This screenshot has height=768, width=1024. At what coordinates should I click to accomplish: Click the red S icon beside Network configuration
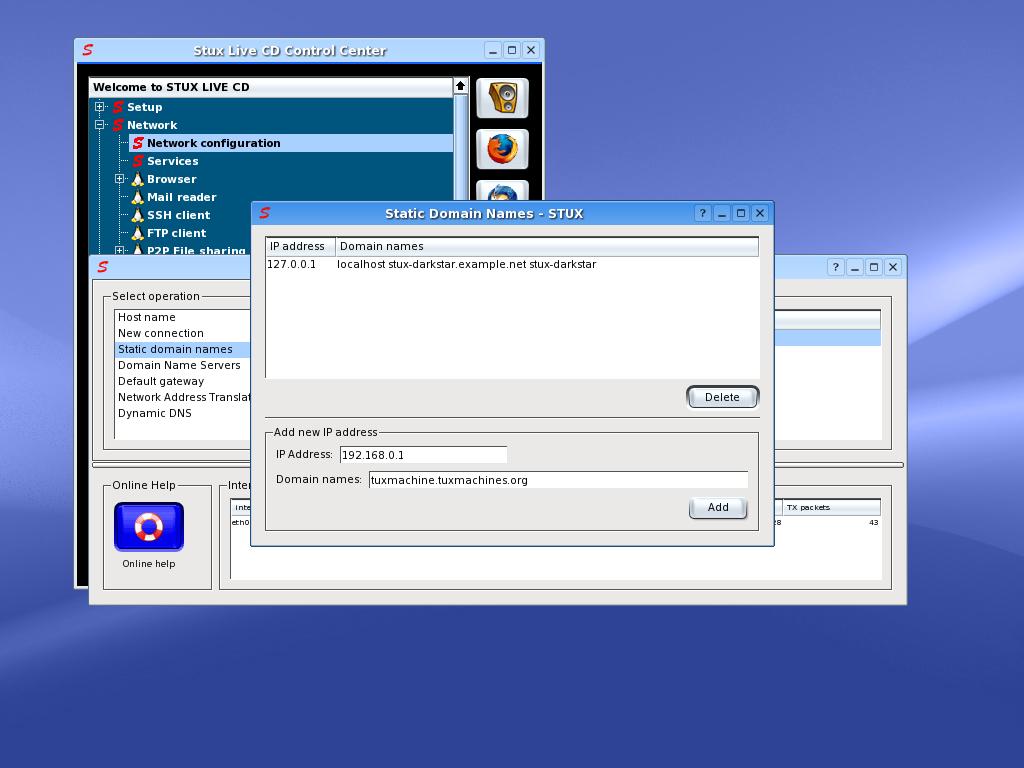(x=138, y=143)
